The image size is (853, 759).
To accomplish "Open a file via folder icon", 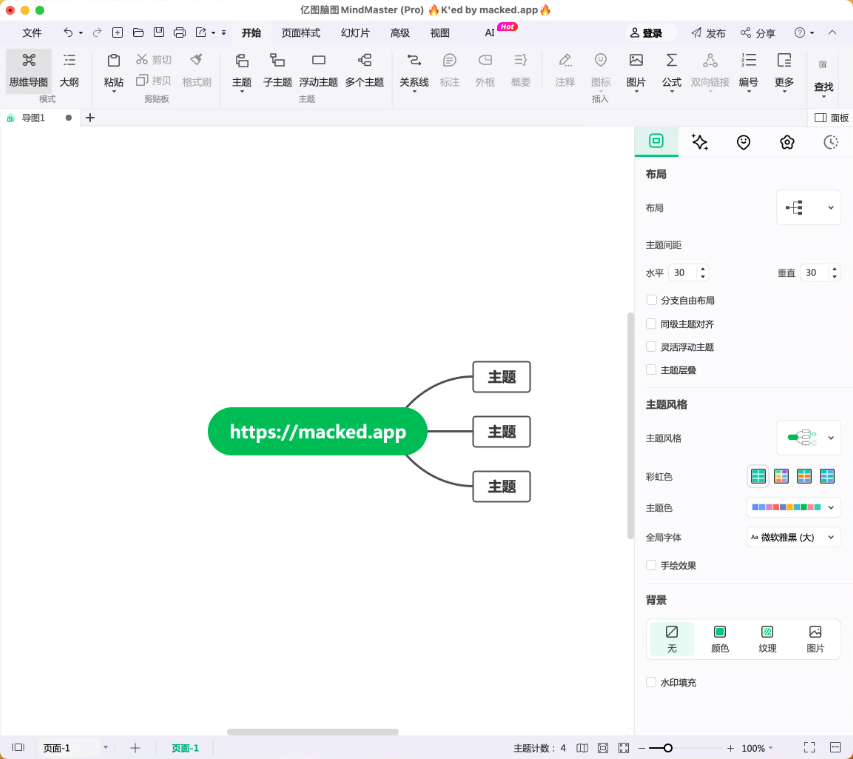I will coord(138,33).
